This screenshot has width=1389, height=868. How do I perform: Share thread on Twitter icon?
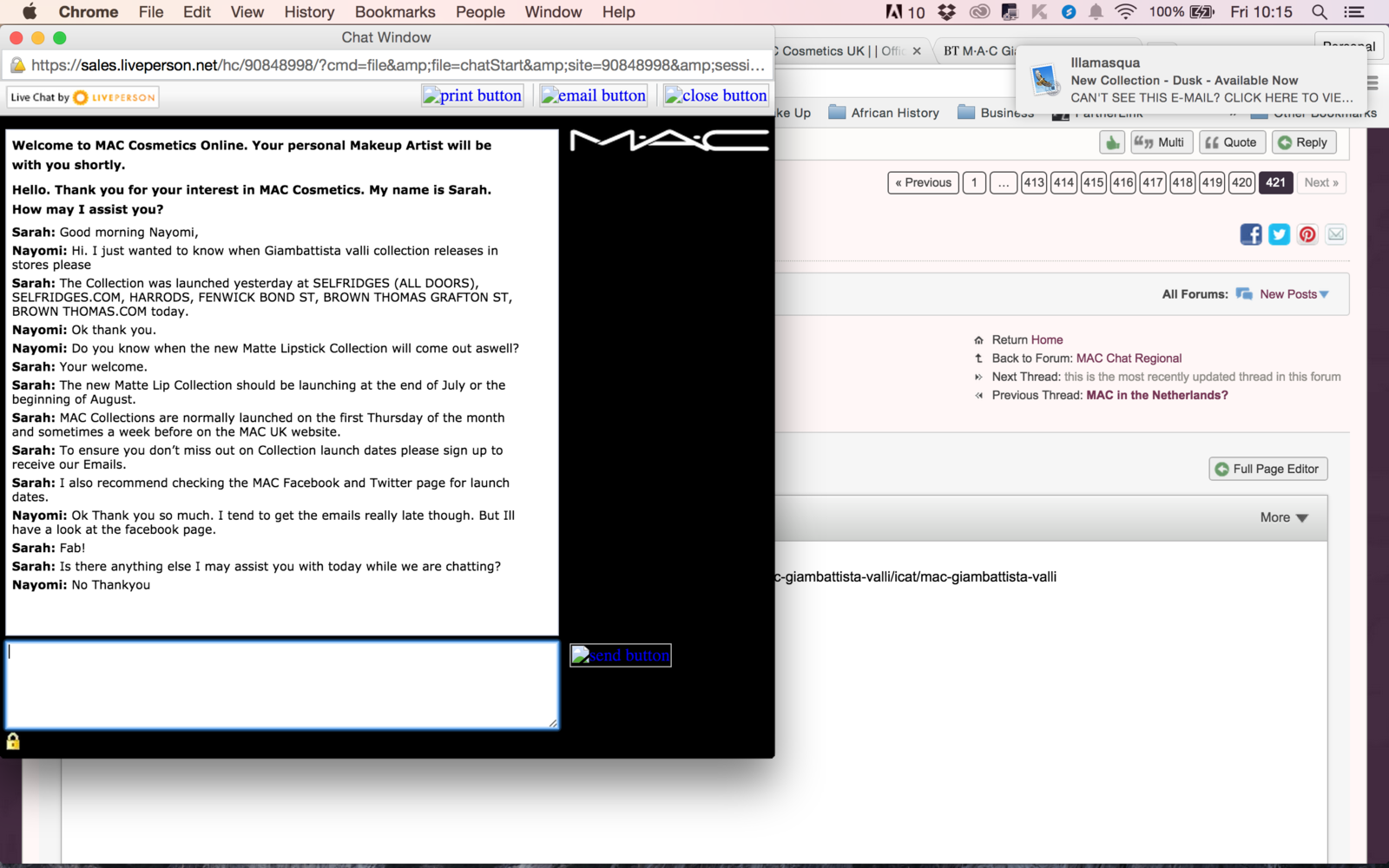pyautogui.click(x=1280, y=234)
